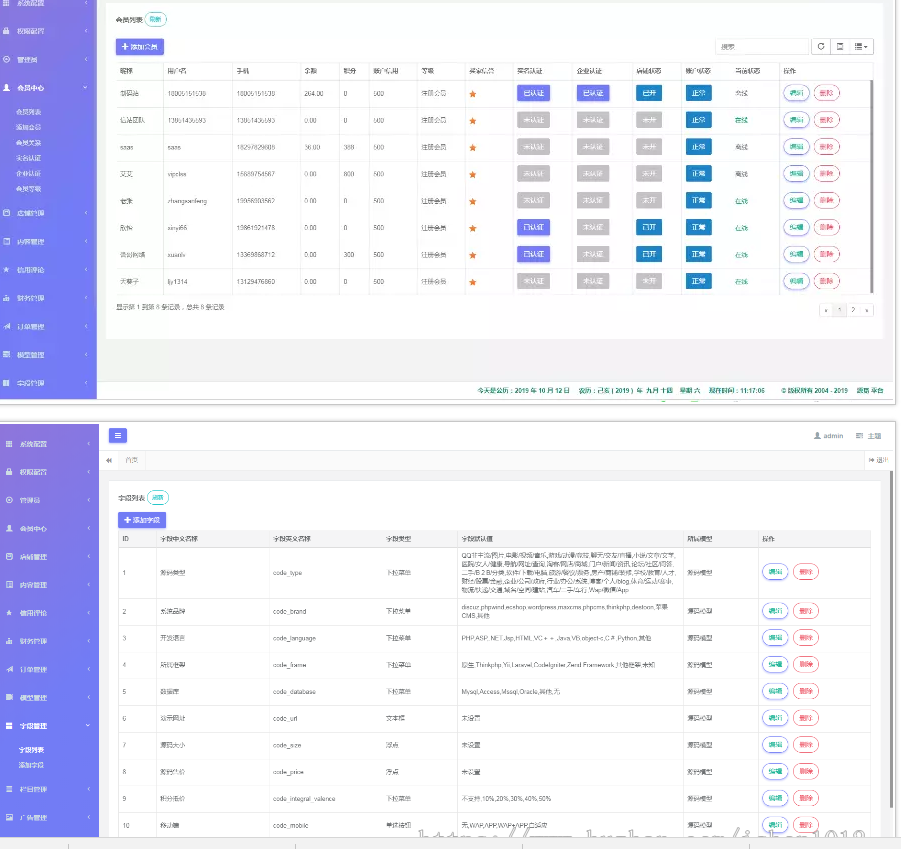The image size is (901, 849).
Task: Collapse the expanded 会员中心 sidebar menu
Action: (x=48, y=88)
